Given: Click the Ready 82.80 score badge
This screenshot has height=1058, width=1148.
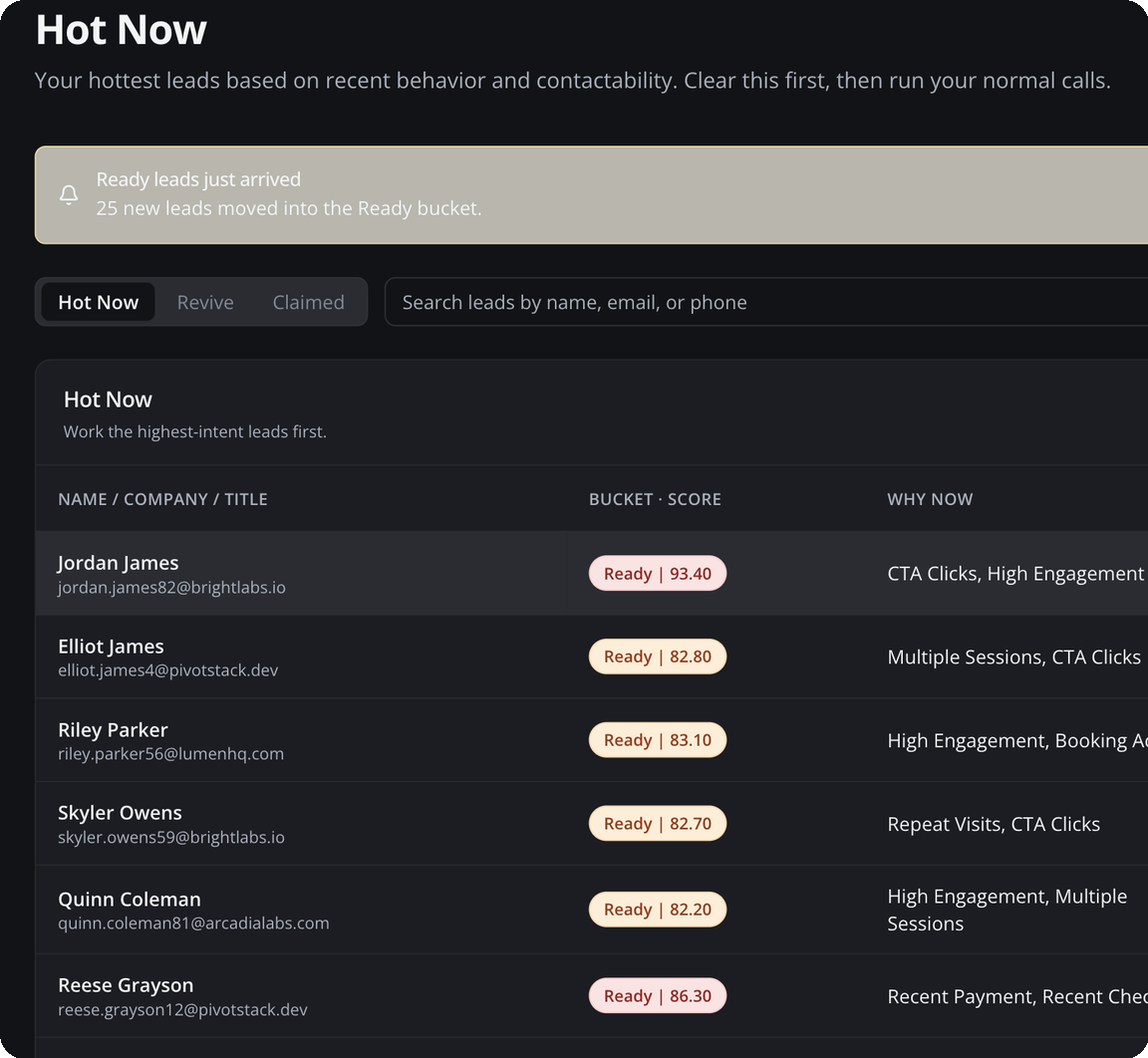Looking at the screenshot, I should click(x=657, y=657).
